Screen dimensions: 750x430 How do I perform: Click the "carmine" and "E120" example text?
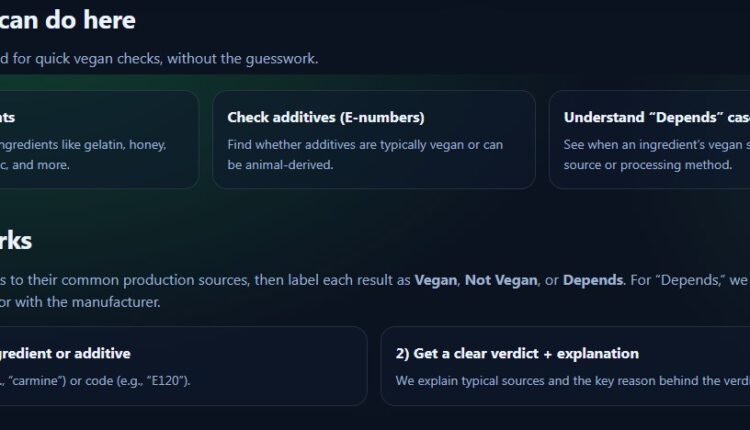[95, 380]
